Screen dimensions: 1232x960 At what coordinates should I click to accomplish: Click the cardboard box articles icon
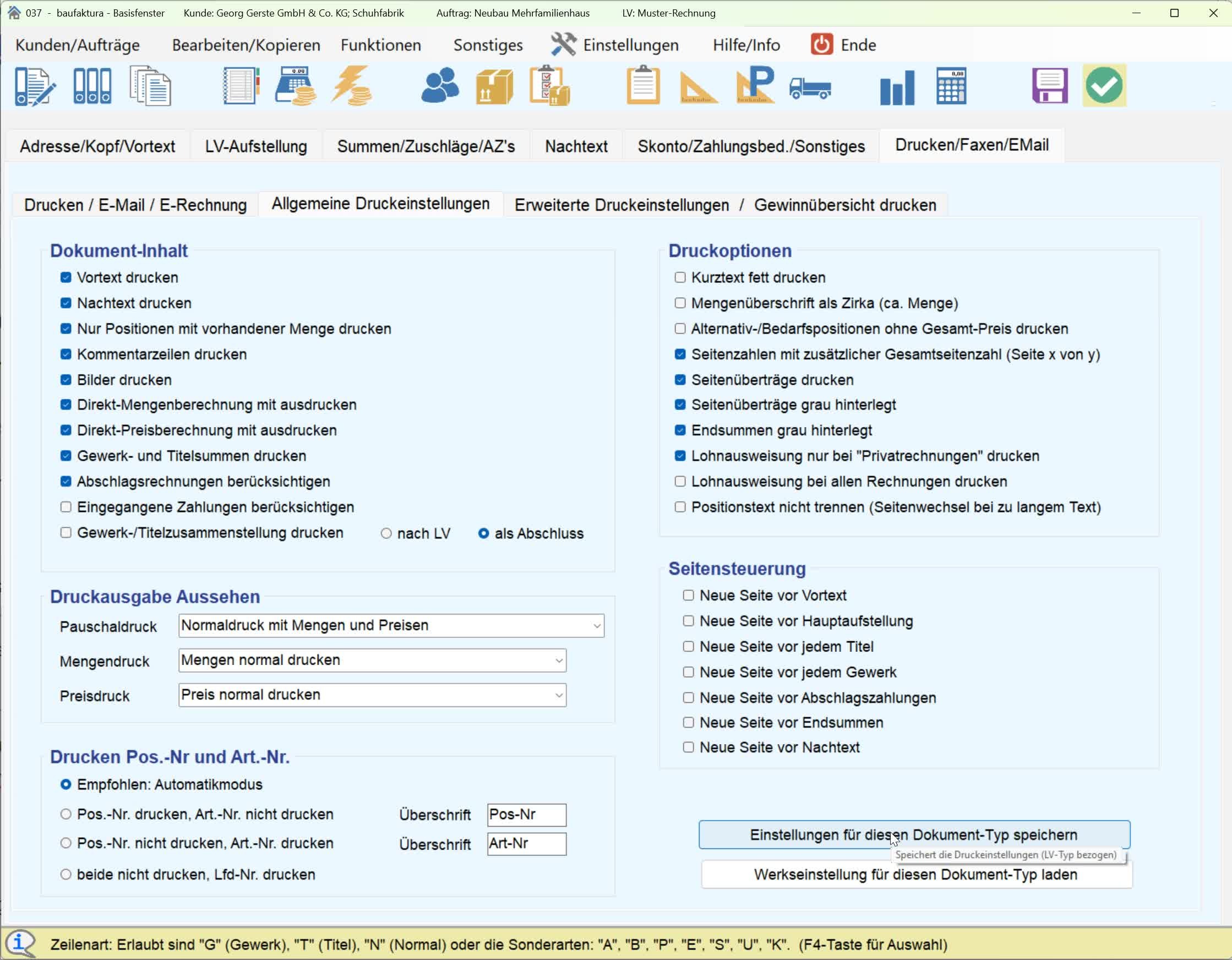[x=494, y=87]
